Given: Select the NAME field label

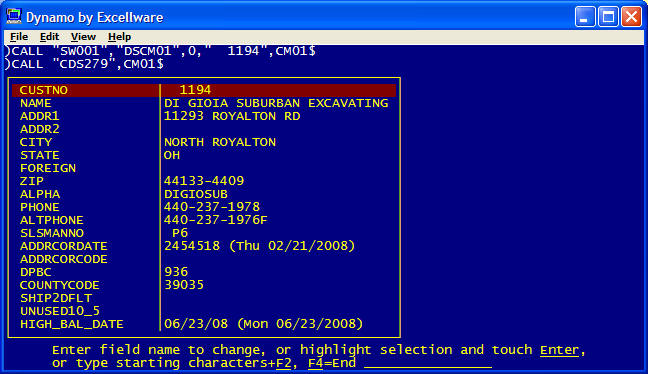Looking at the screenshot, I should point(36,103).
